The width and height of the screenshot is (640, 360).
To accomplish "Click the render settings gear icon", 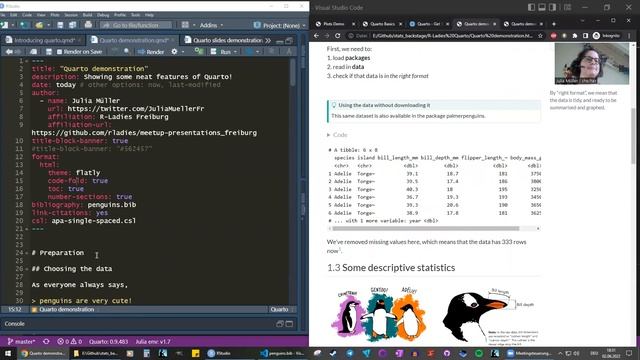I will coord(175,52).
